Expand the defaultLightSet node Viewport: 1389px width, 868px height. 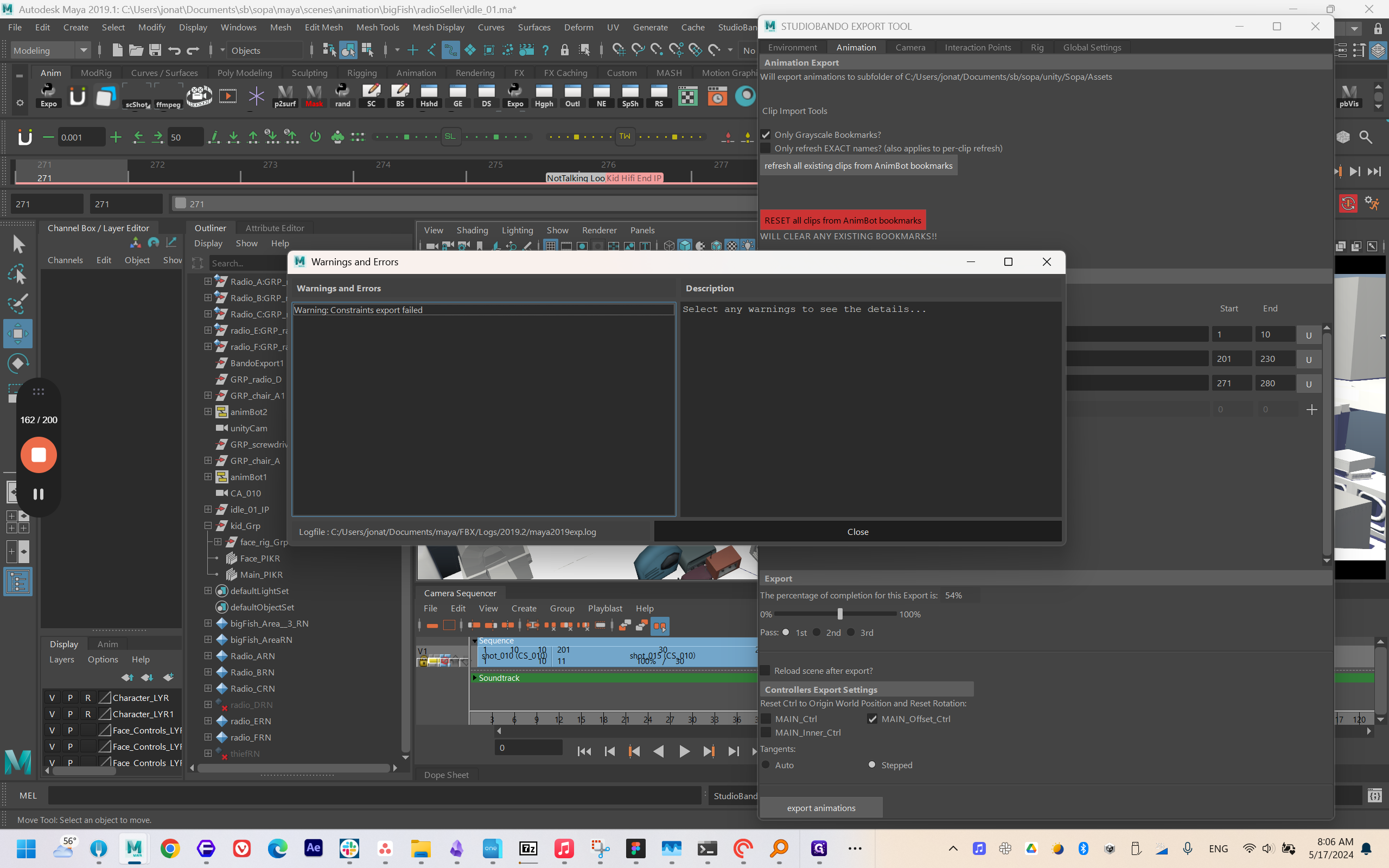click(208, 591)
